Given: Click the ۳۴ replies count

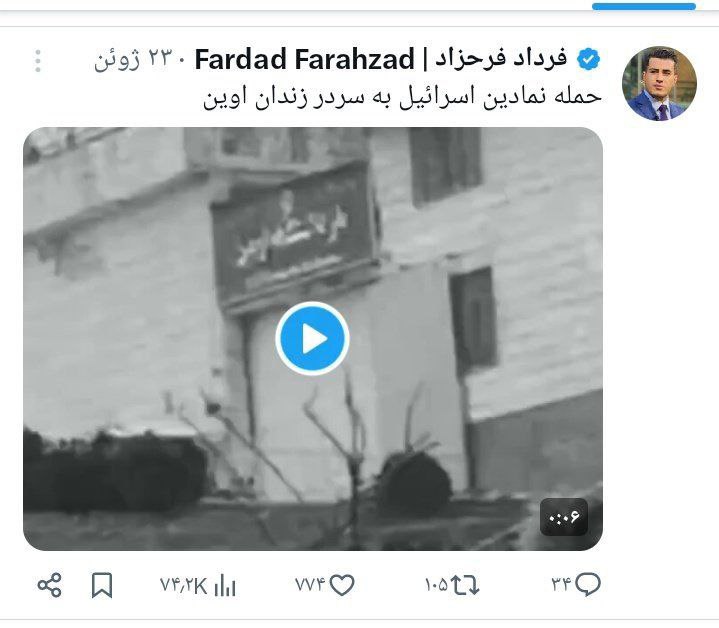Looking at the screenshot, I should click(562, 584).
